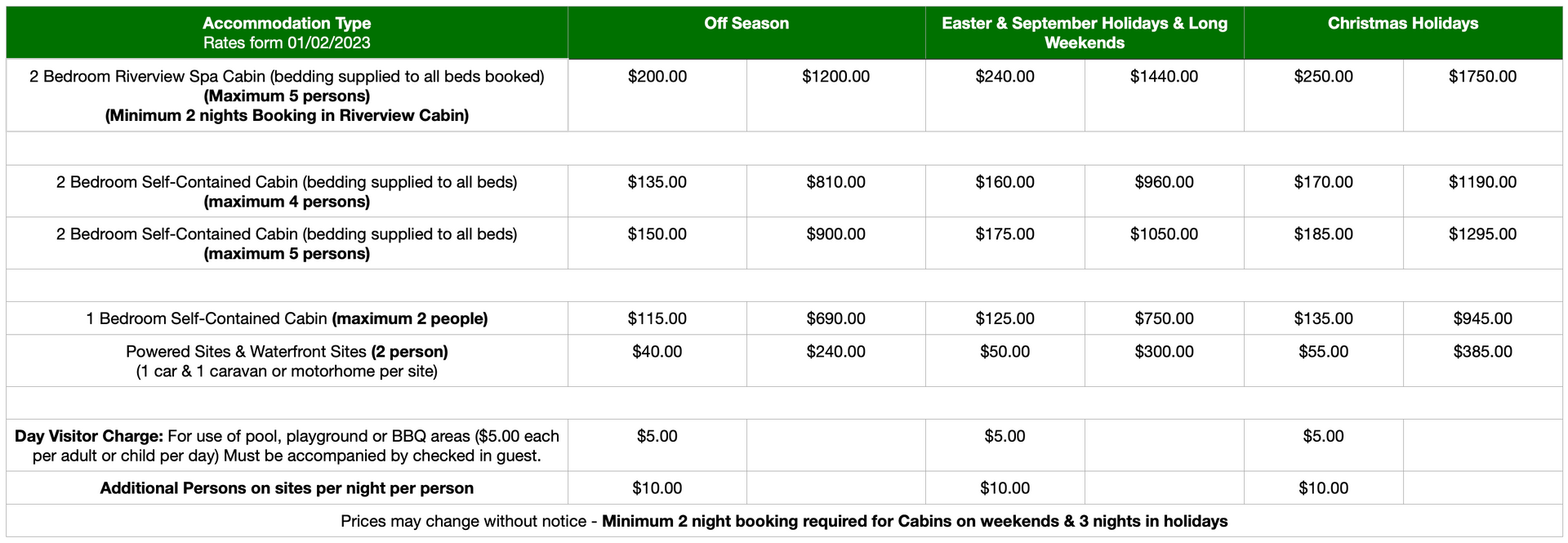Viewport: 1568px width, 543px height.
Task: Select the Prices may change notice row
Action: coord(784,521)
